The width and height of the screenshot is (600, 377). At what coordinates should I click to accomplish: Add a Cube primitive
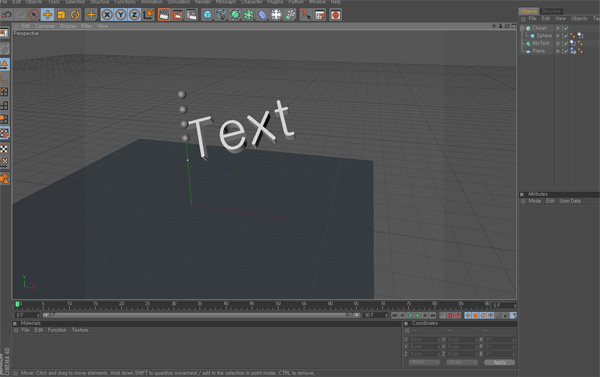tap(207, 15)
